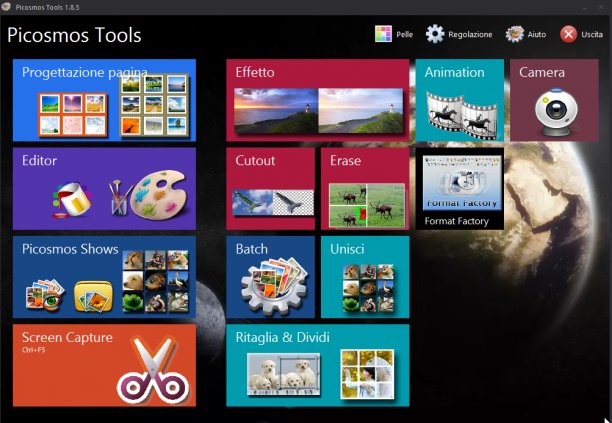Click the painter's palette icon in Editor
Image resolution: width=612 pixels, height=423 pixels.
click(x=159, y=195)
